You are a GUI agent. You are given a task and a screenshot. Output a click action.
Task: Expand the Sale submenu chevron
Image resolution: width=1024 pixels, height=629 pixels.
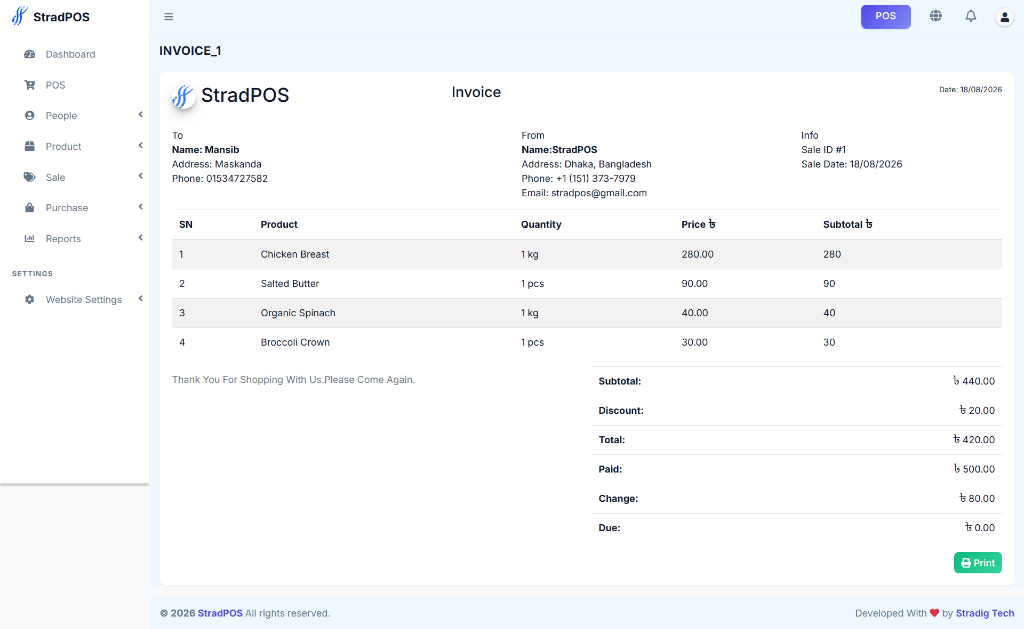pos(140,176)
